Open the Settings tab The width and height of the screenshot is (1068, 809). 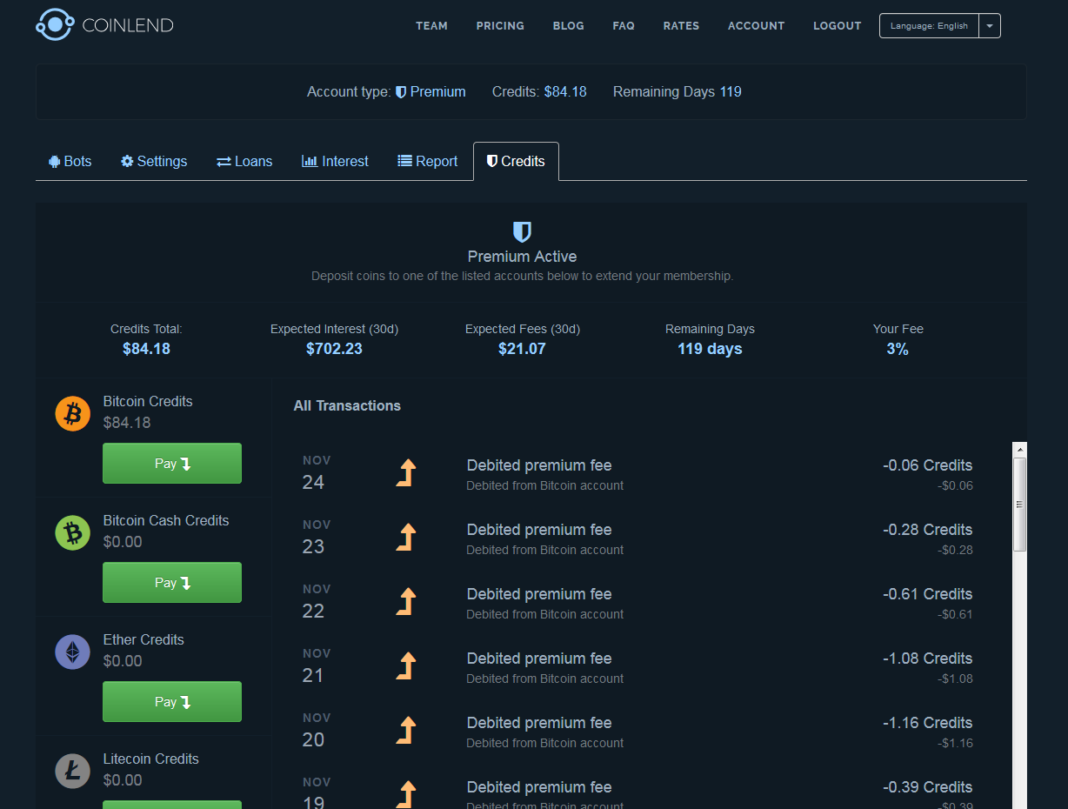154,161
